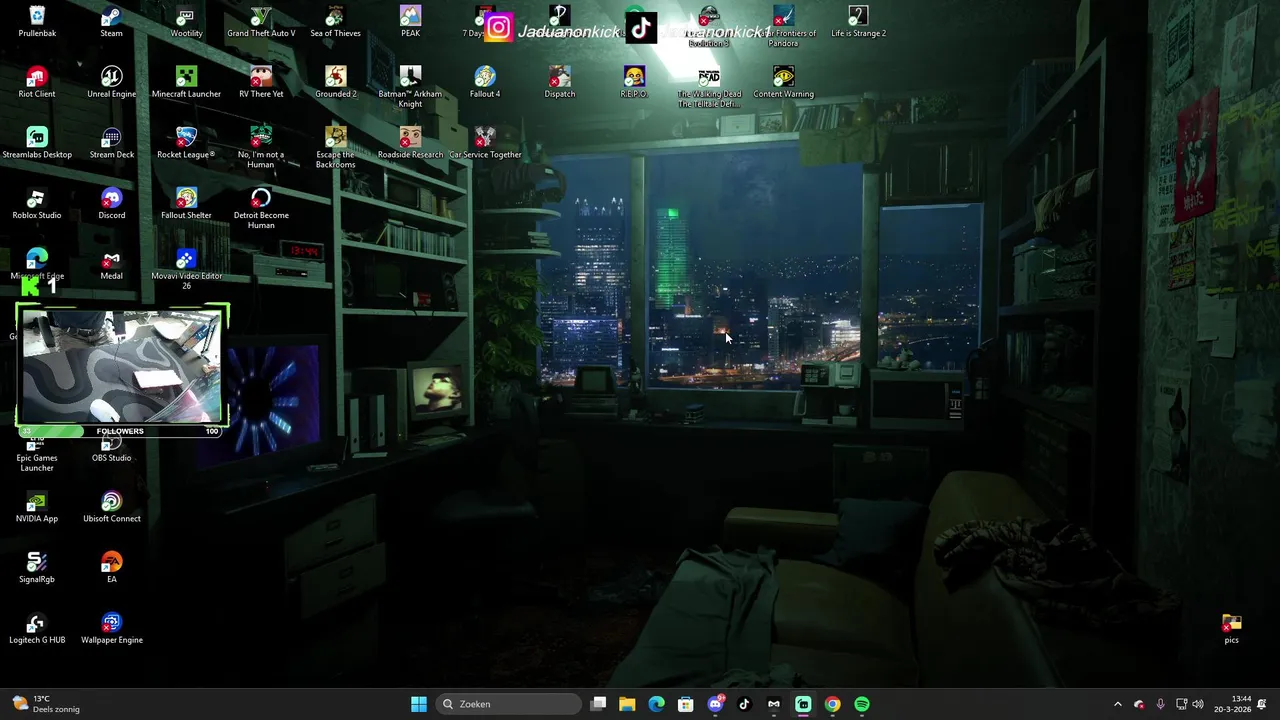Image resolution: width=1280 pixels, height=720 pixels.
Task: Launch Roadside Research desktop icon
Action: 410,144
